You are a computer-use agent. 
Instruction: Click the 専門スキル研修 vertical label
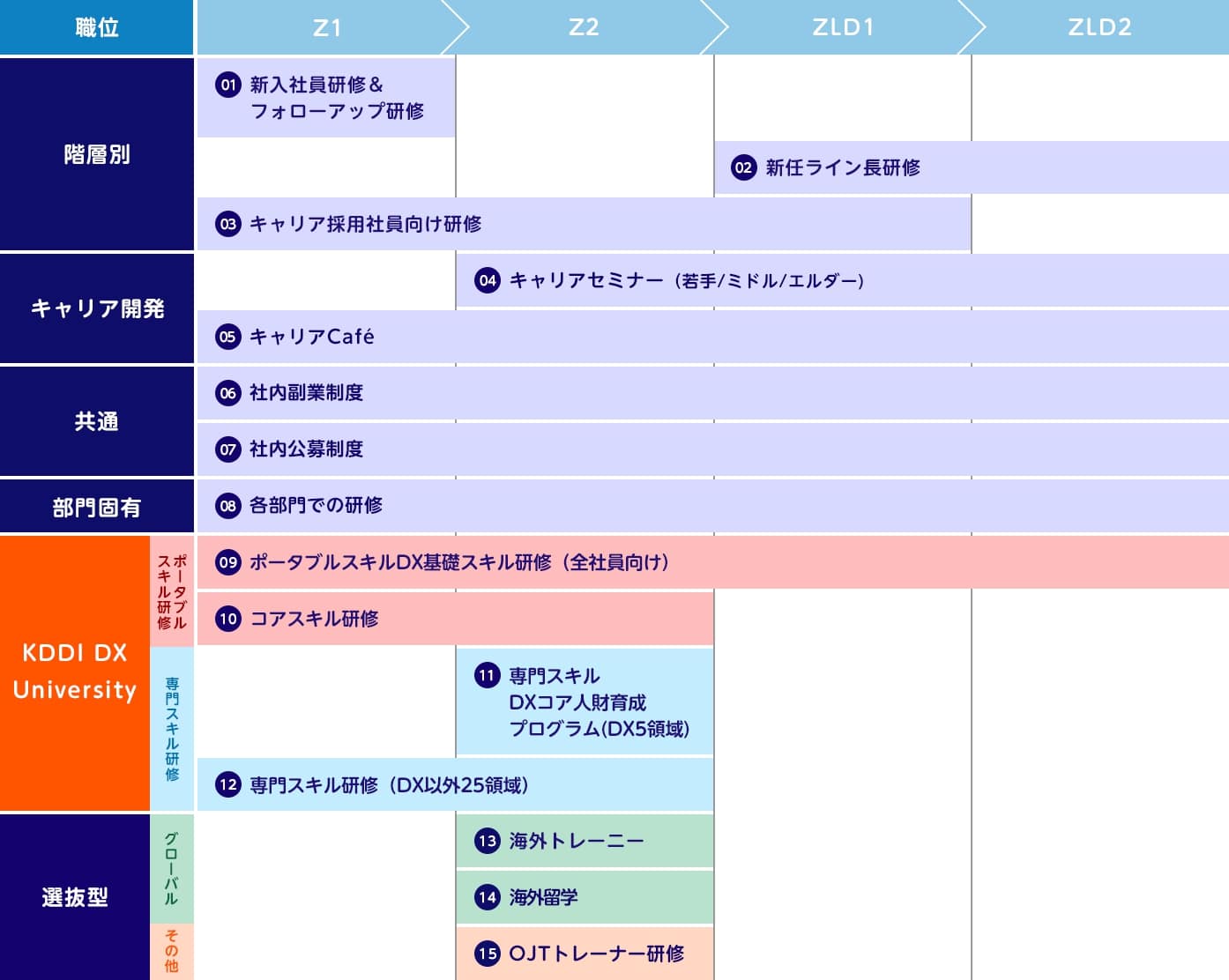pos(172,729)
